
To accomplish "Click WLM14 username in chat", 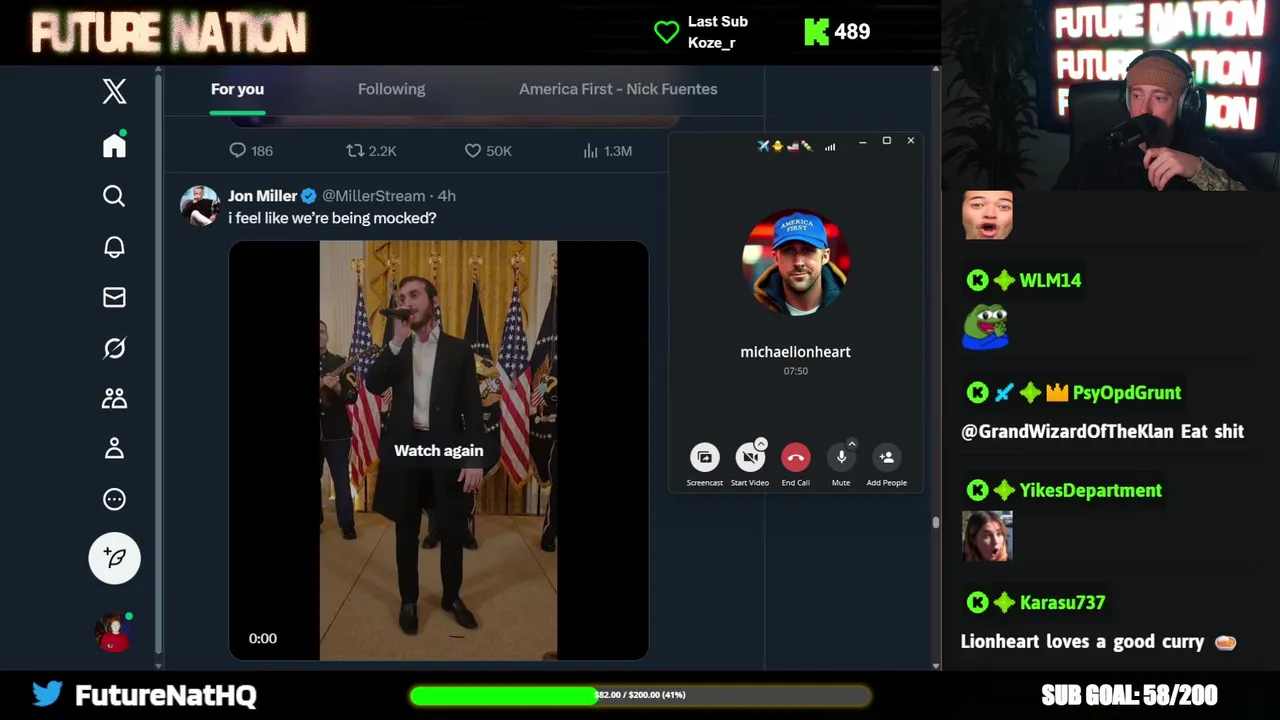I will pyautogui.click(x=1050, y=281).
